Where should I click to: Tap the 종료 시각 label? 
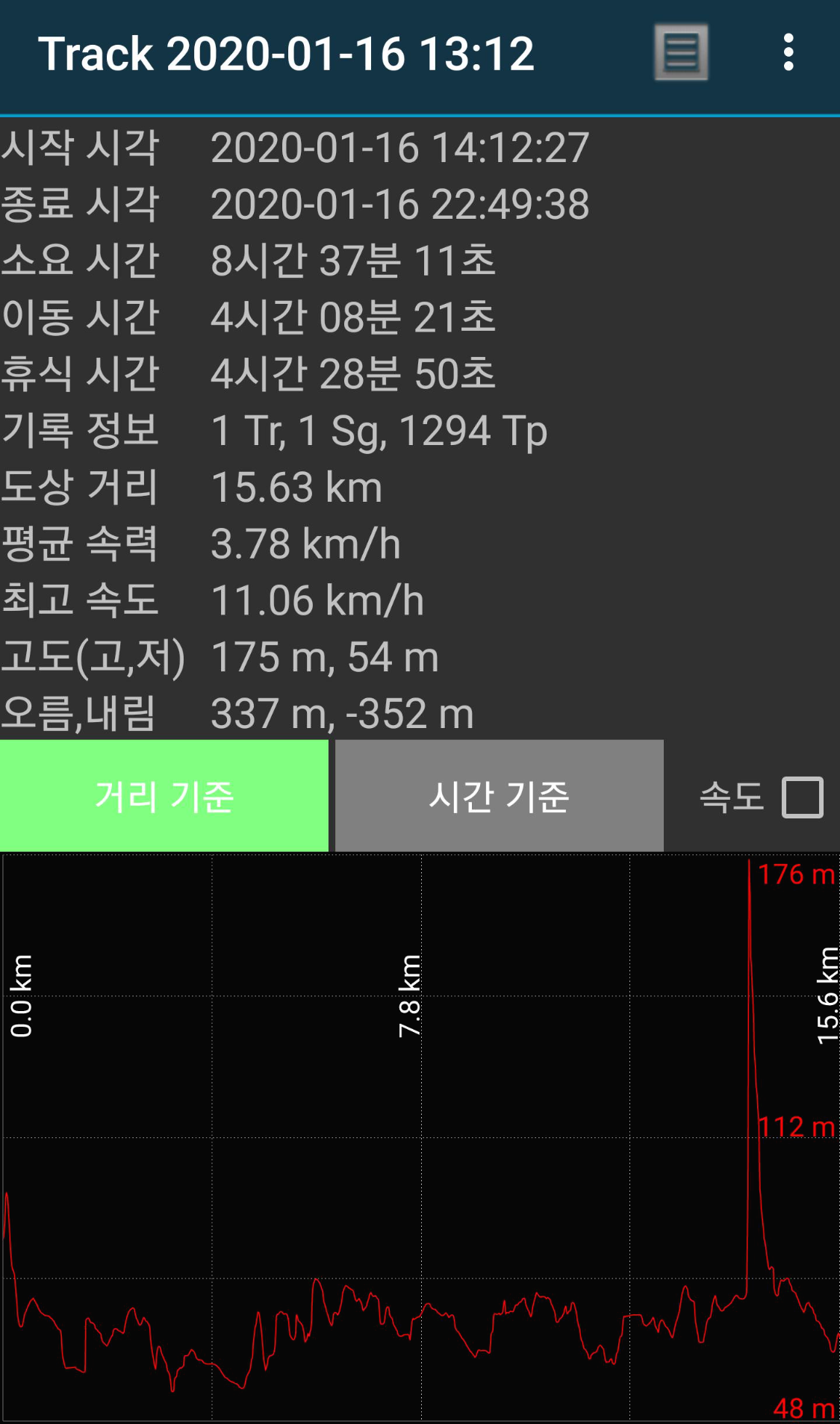click(x=80, y=204)
